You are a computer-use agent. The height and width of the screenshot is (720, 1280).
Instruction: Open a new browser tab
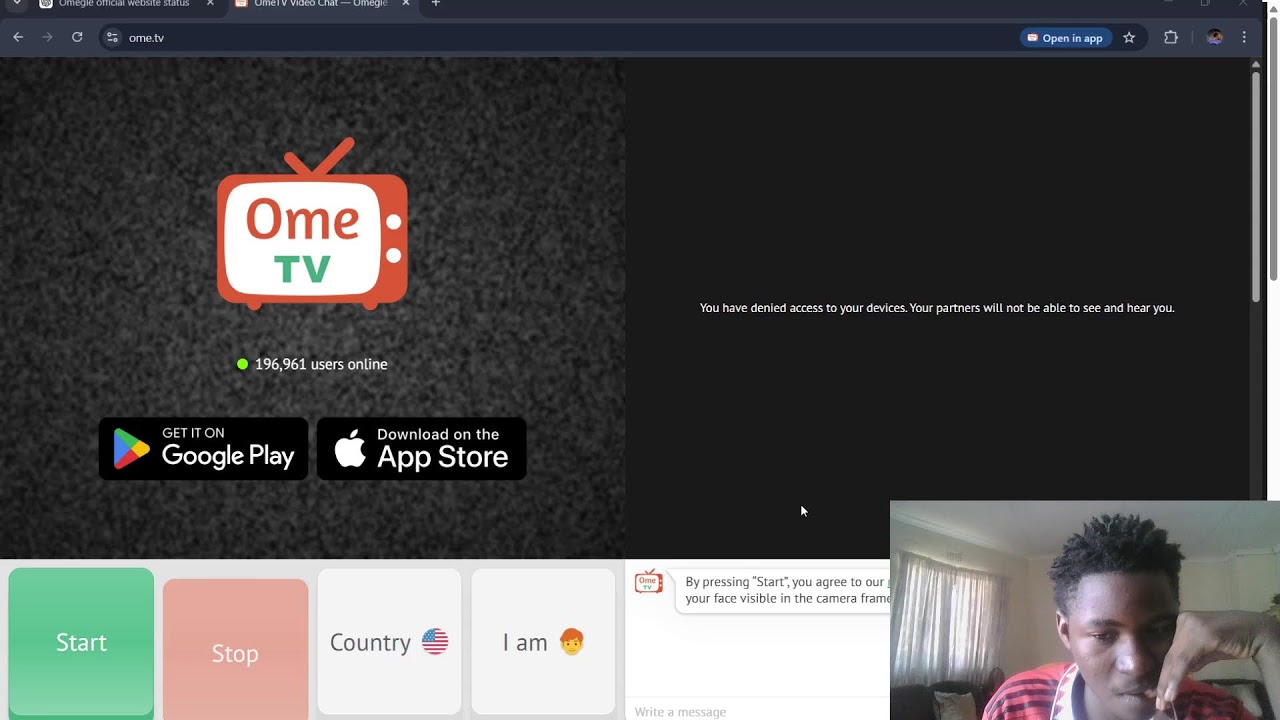tap(435, 4)
